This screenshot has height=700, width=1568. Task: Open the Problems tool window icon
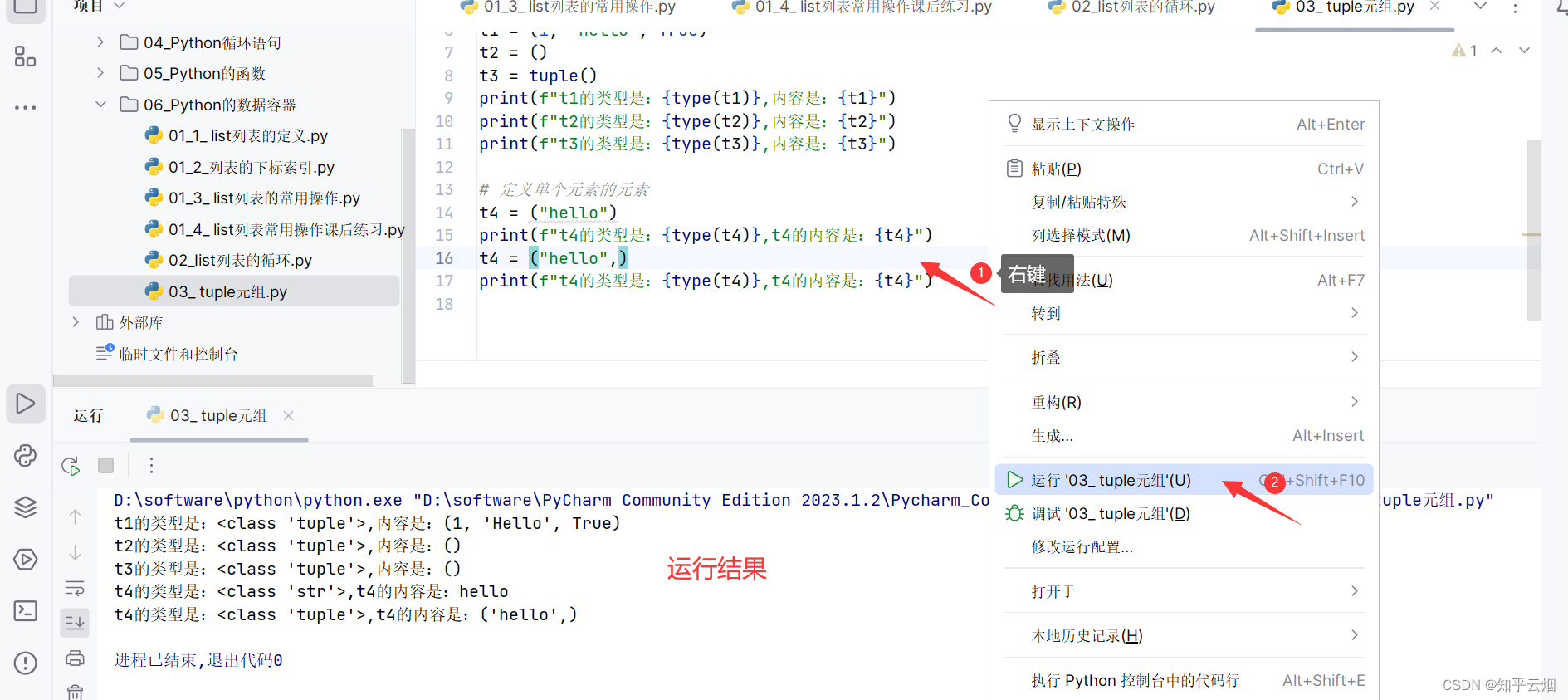pyautogui.click(x=26, y=663)
